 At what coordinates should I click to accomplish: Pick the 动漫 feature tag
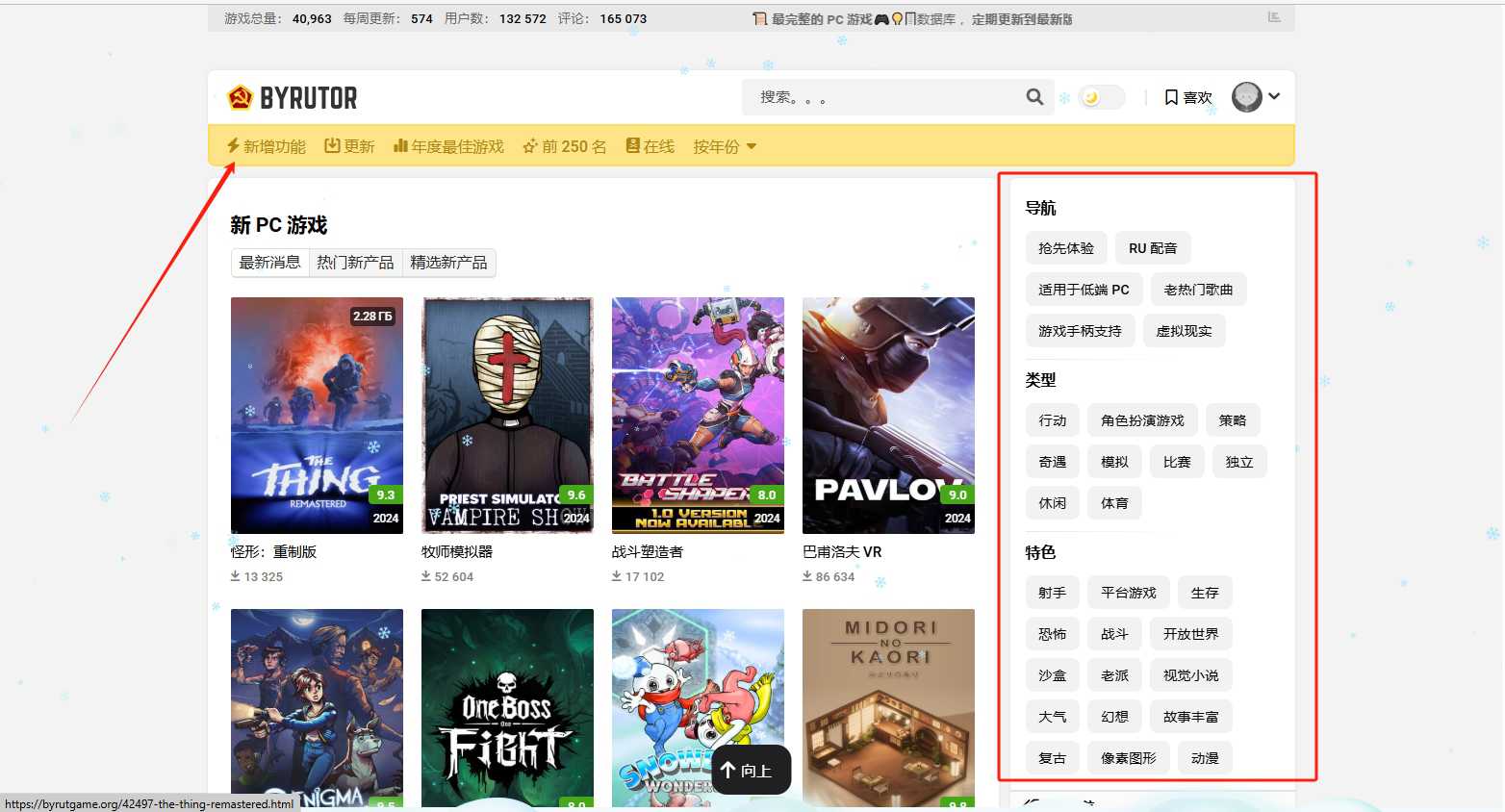(1205, 758)
